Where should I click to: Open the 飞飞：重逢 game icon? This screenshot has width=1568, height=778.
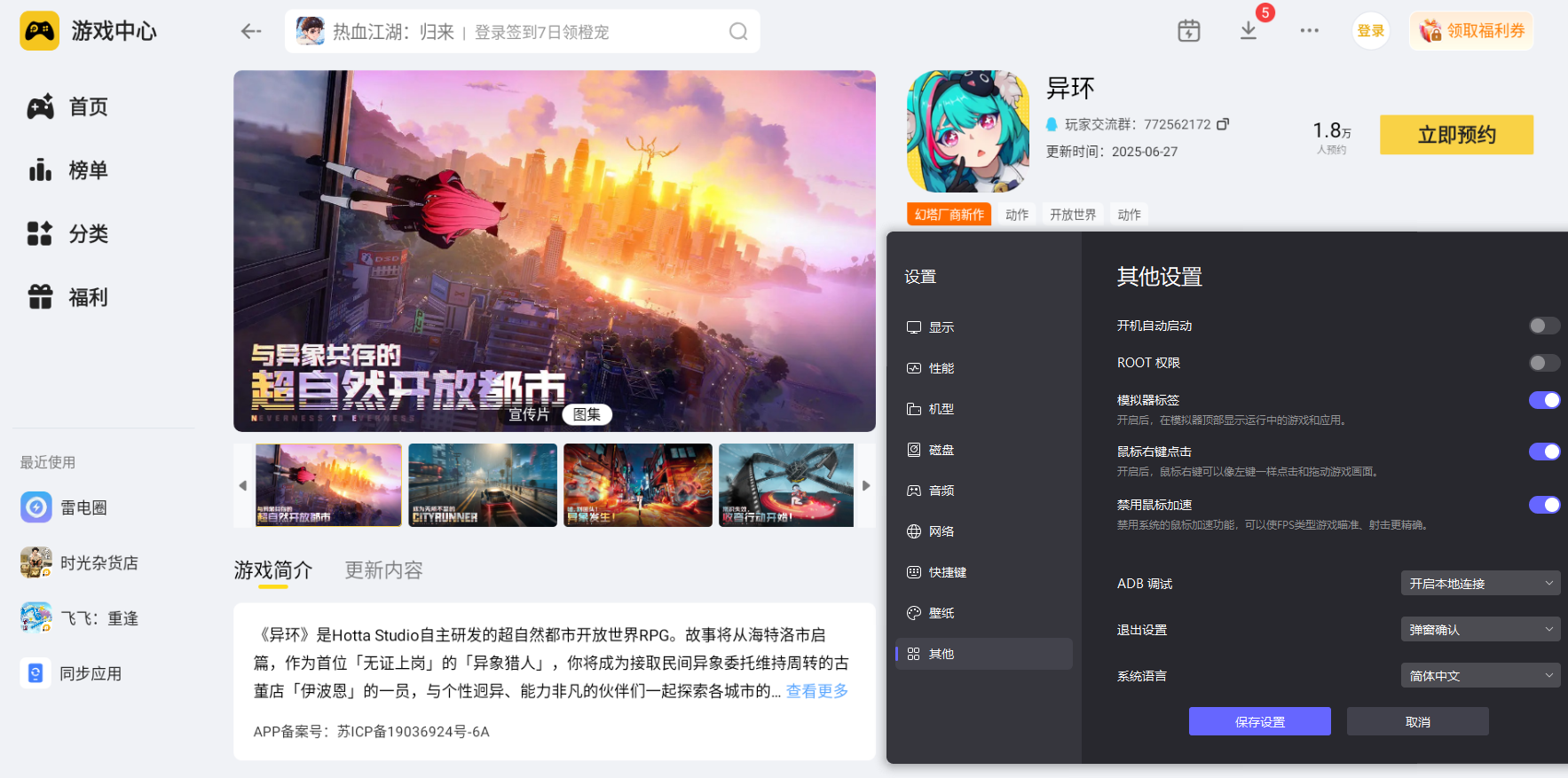(36, 617)
